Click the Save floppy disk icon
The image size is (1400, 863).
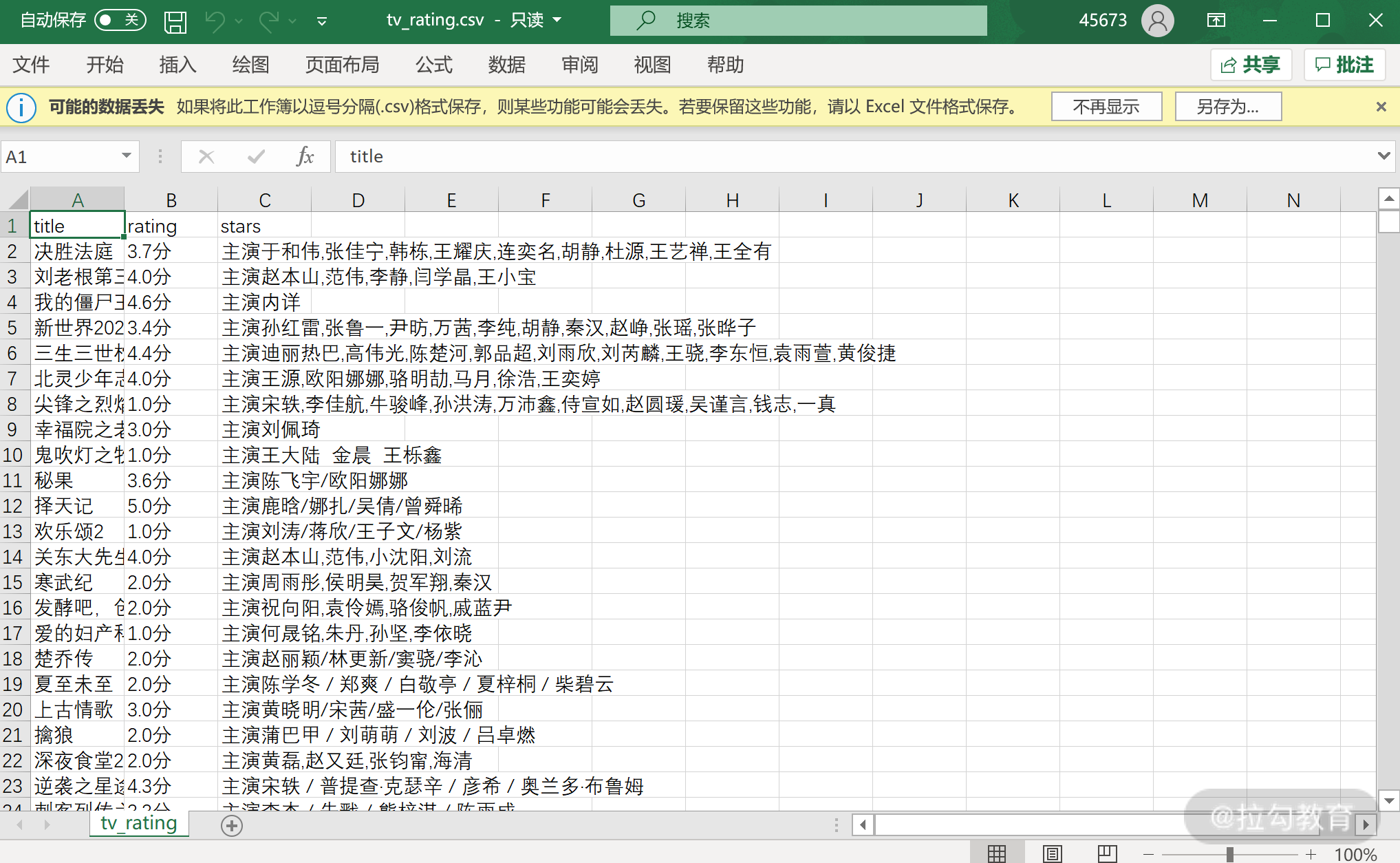coord(175,21)
